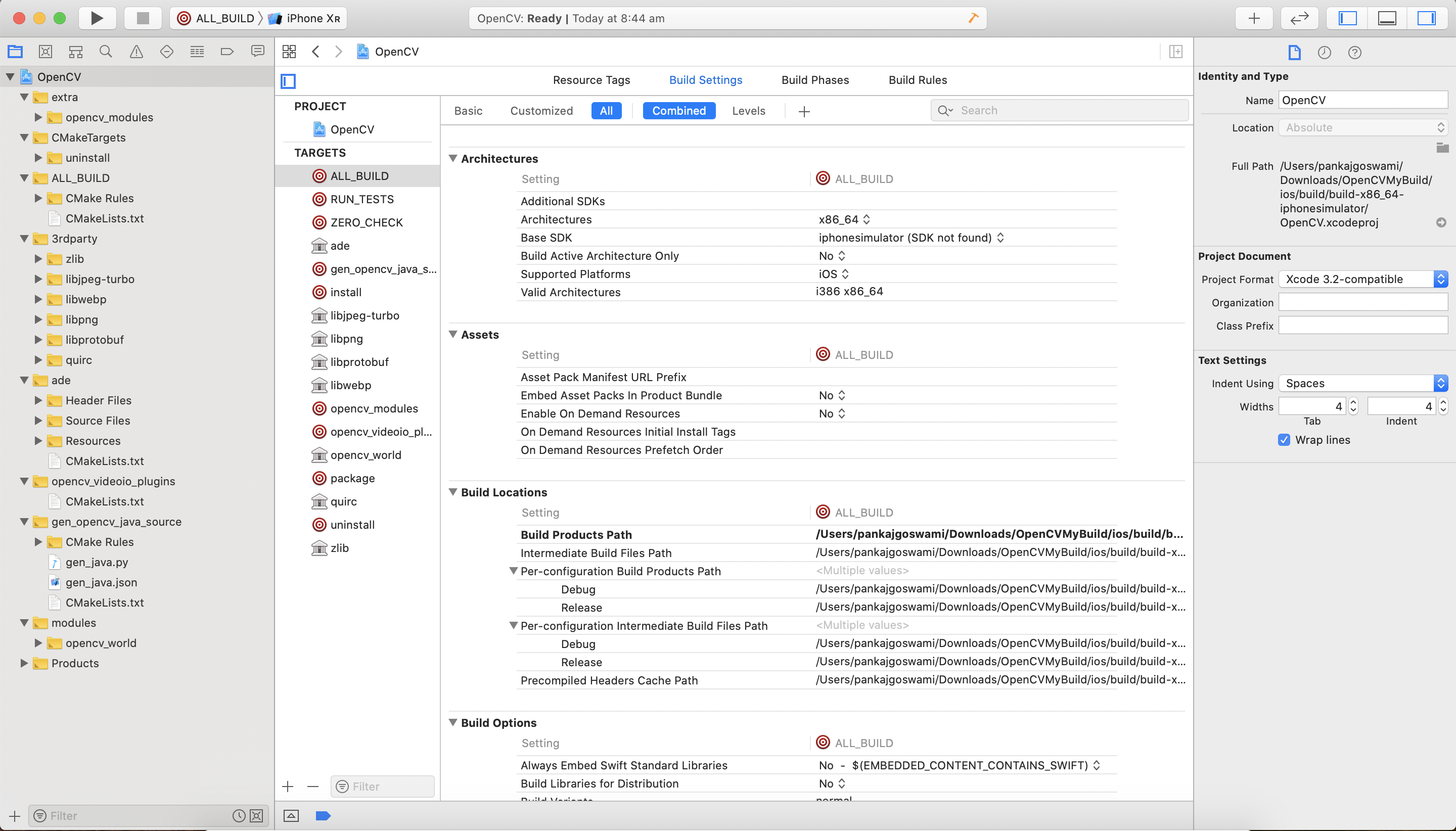Screen dimensions: 1456x831
Task: Show the Quick Help inspector
Action: pos(1355,53)
